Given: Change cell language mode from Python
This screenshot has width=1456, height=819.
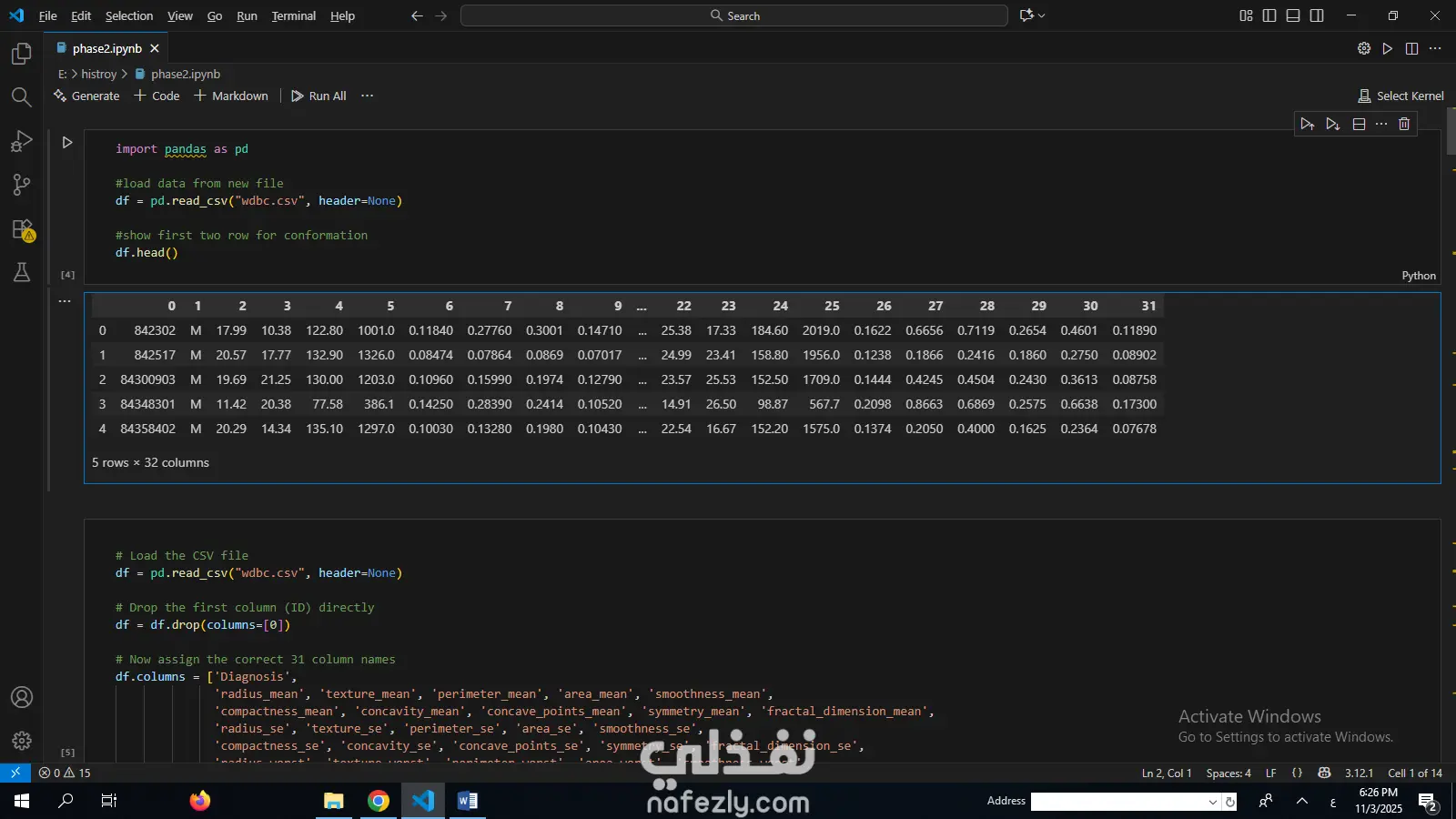Looking at the screenshot, I should 1419,276.
